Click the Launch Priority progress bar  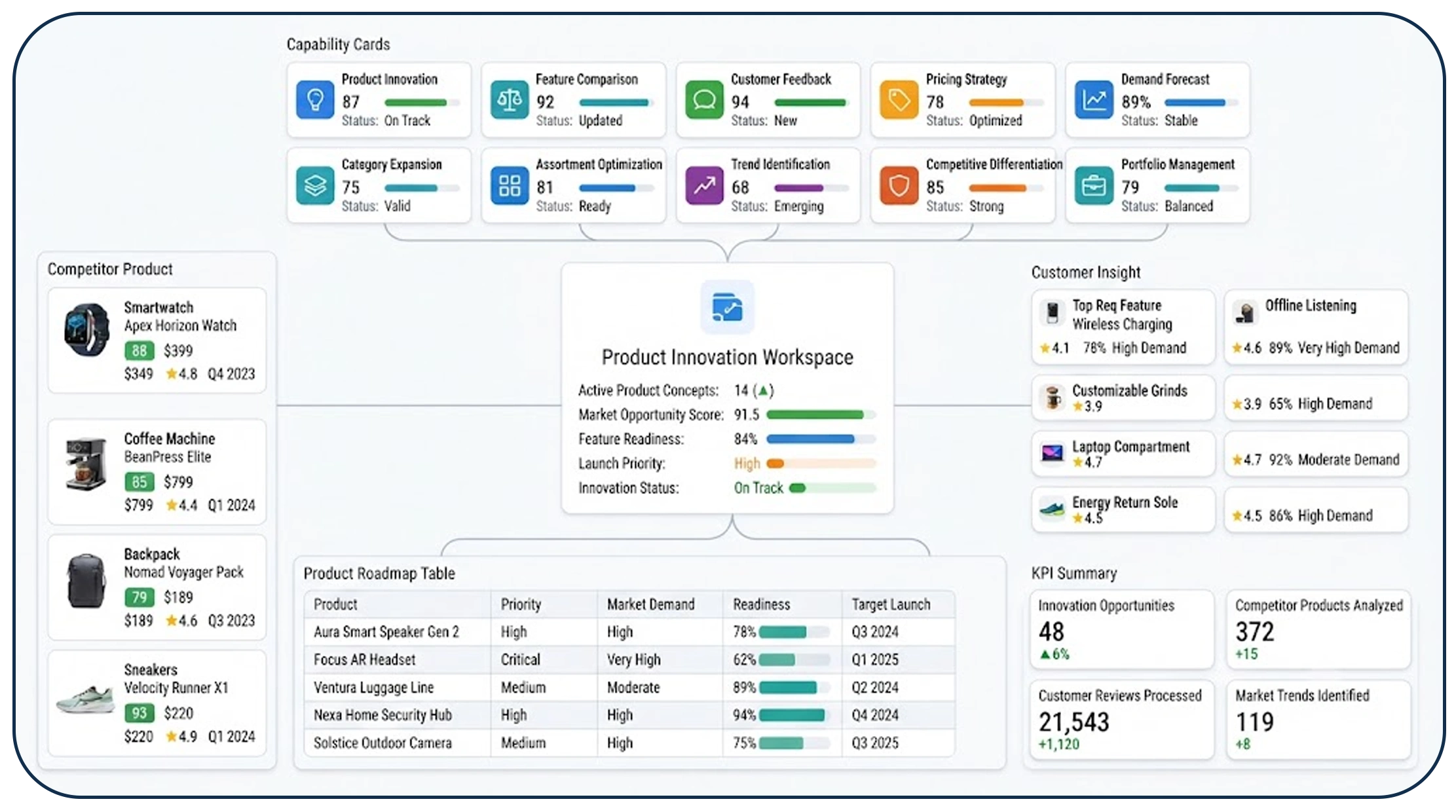pyautogui.click(x=821, y=464)
